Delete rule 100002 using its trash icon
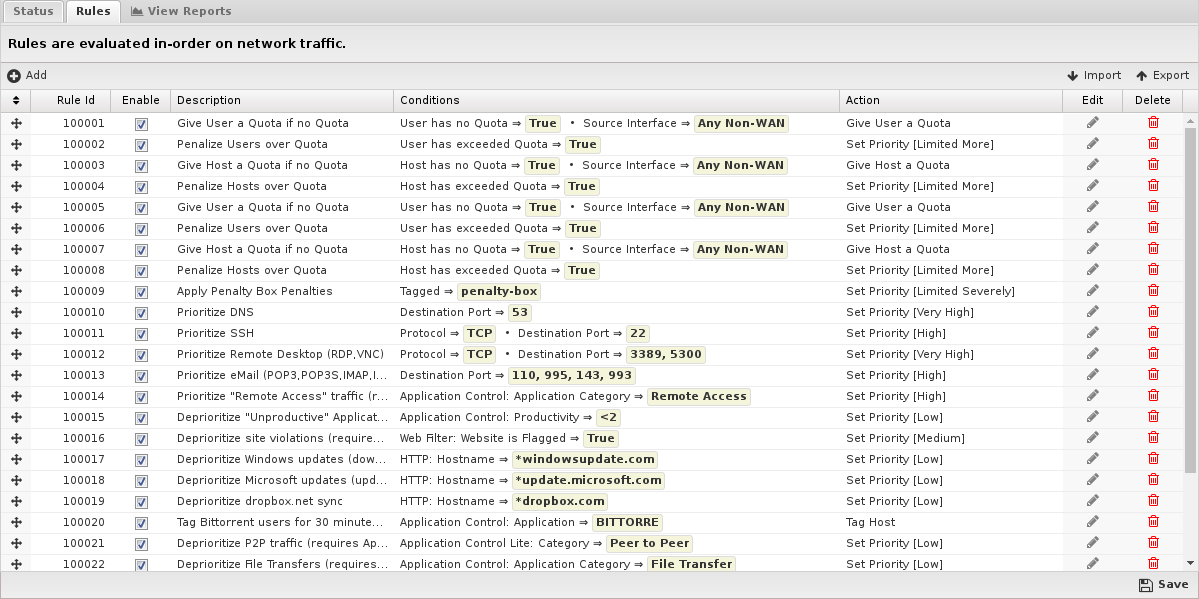This screenshot has height=599, width=1199. (1153, 144)
